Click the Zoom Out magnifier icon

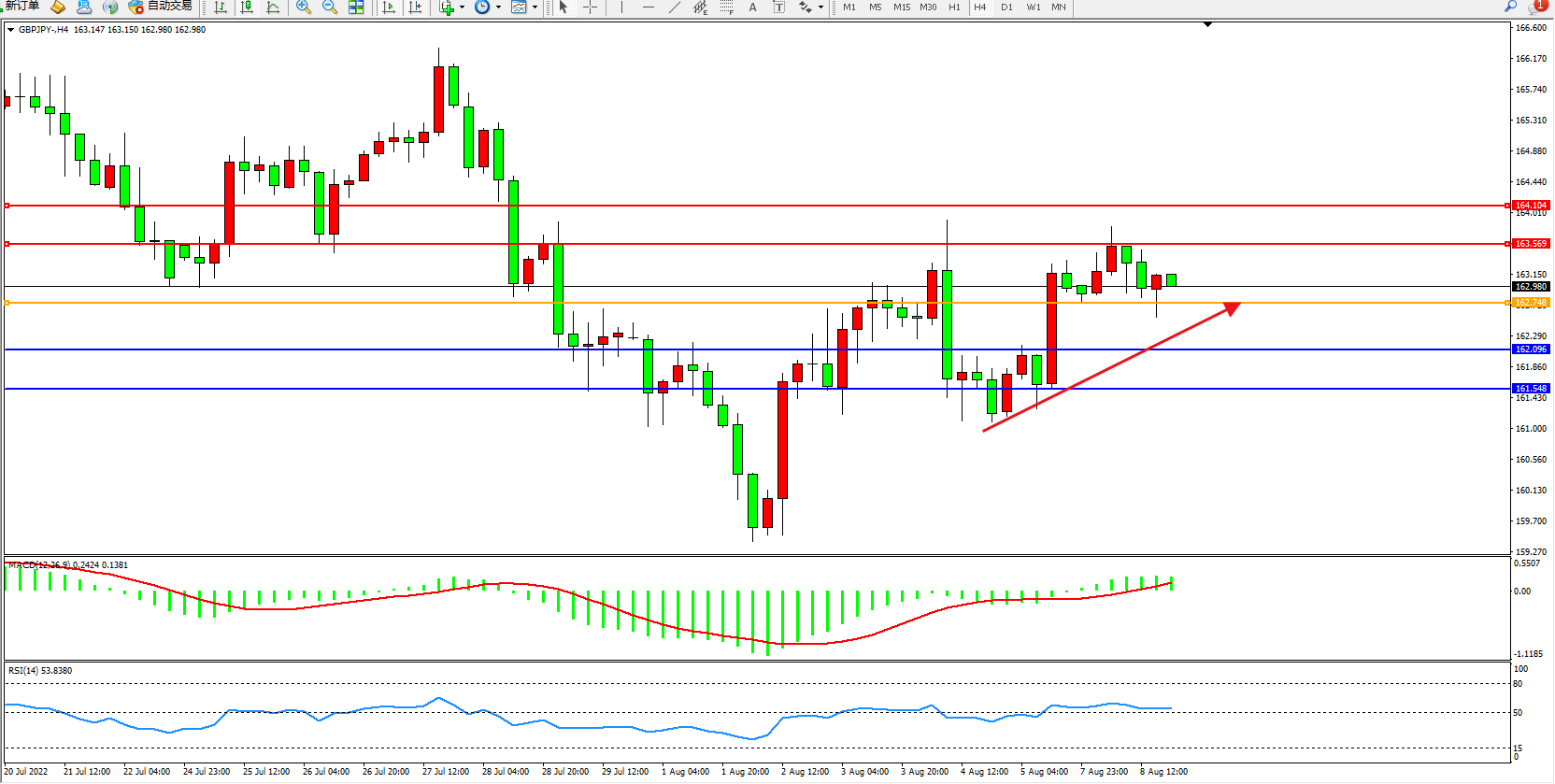(x=330, y=7)
